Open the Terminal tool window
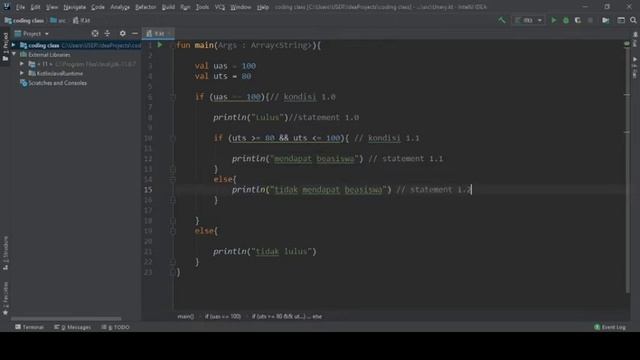This screenshot has width=640, height=360. coord(29,327)
